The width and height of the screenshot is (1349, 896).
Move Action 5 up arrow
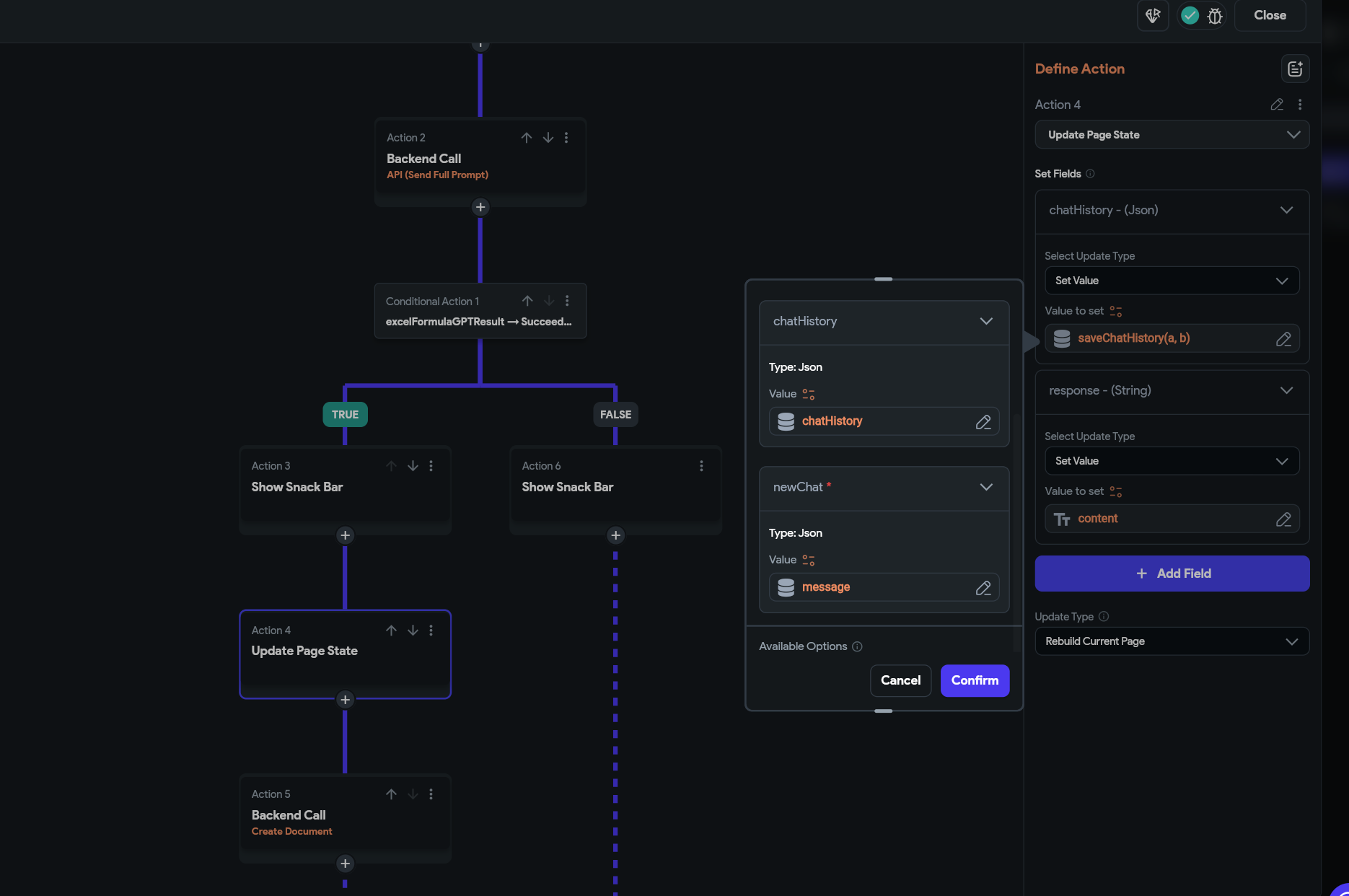(x=391, y=794)
